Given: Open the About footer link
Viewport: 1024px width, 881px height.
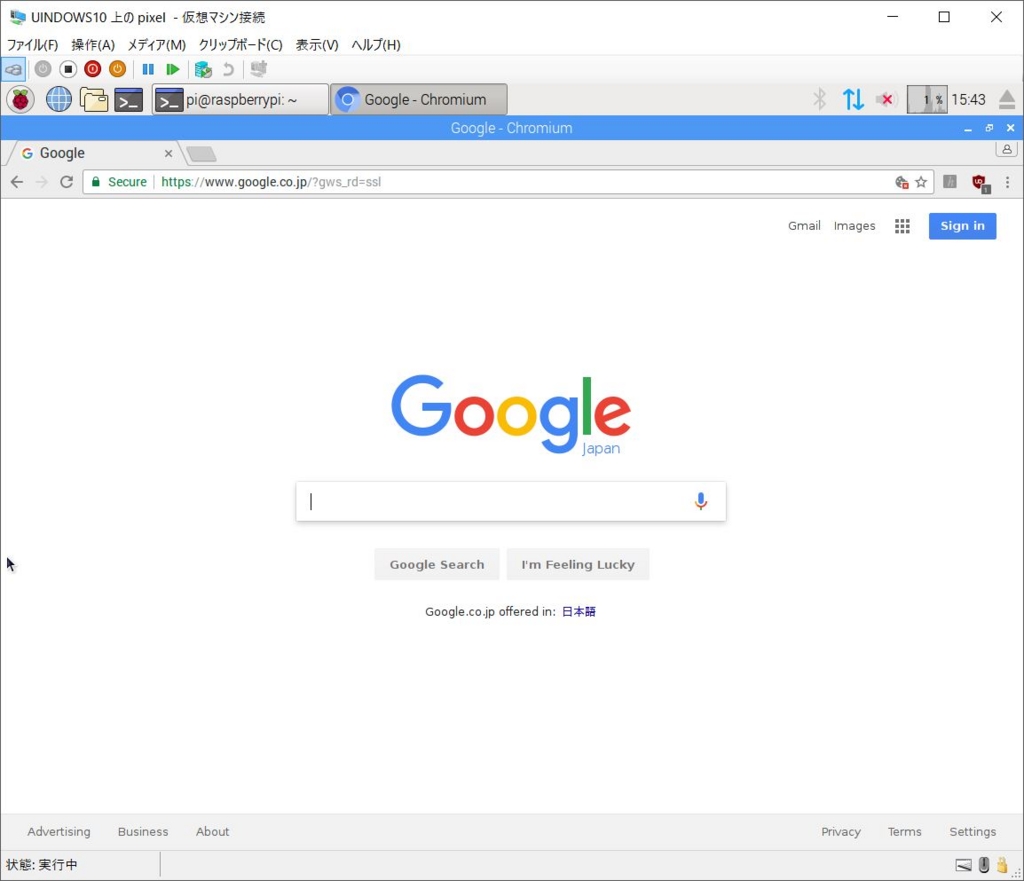Looking at the screenshot, I should (212, 832).
